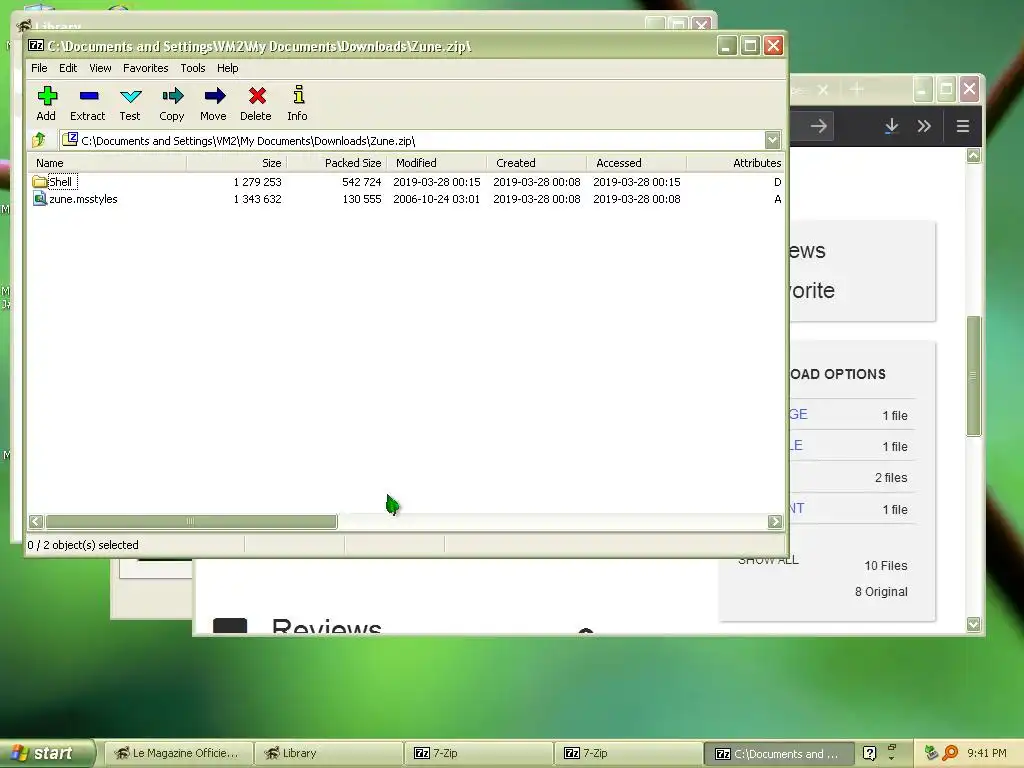Click the 7-Zip title bar icon
This screenshot has width=1024, height=768.
pos(36,46)
